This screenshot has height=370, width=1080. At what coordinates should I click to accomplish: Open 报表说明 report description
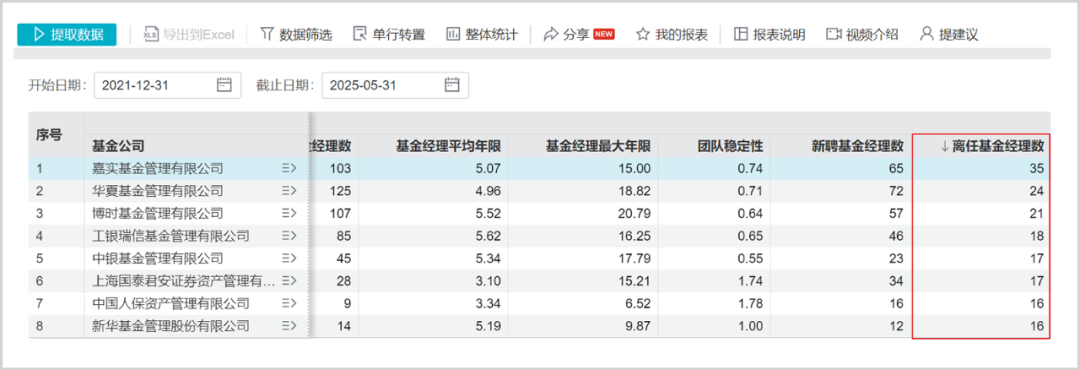point(769,34)
